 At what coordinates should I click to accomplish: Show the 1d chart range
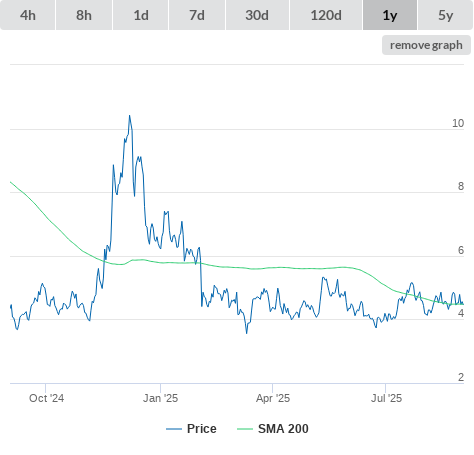coord(141,15)
